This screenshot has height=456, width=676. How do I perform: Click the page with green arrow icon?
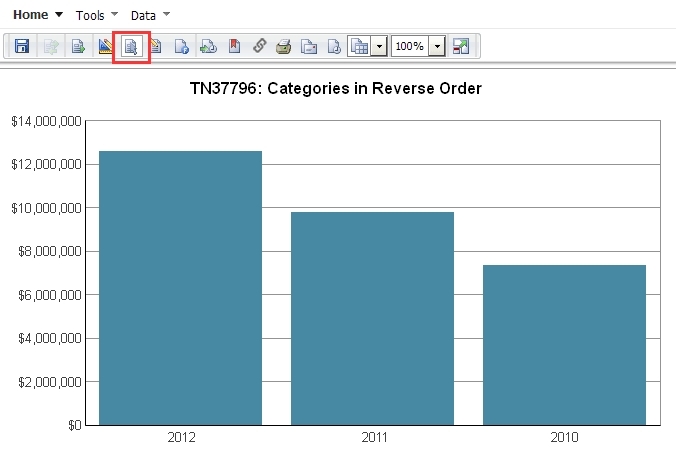point(208,46)
